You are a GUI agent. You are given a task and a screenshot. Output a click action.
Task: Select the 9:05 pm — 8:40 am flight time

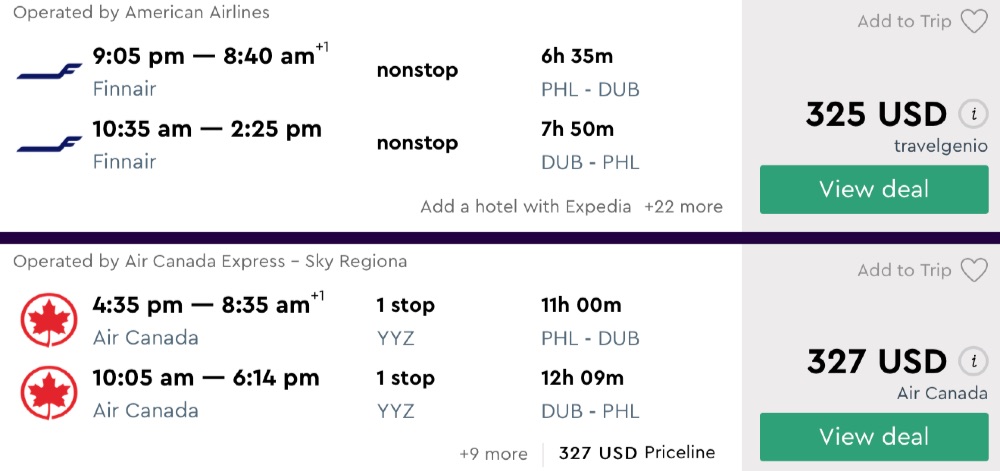point(204,57)
